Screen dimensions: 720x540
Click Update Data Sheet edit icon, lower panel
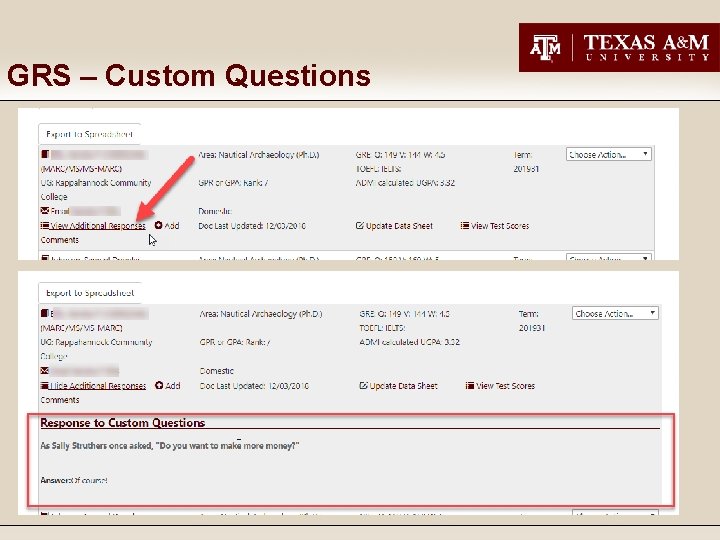click(x=363, y=386)
